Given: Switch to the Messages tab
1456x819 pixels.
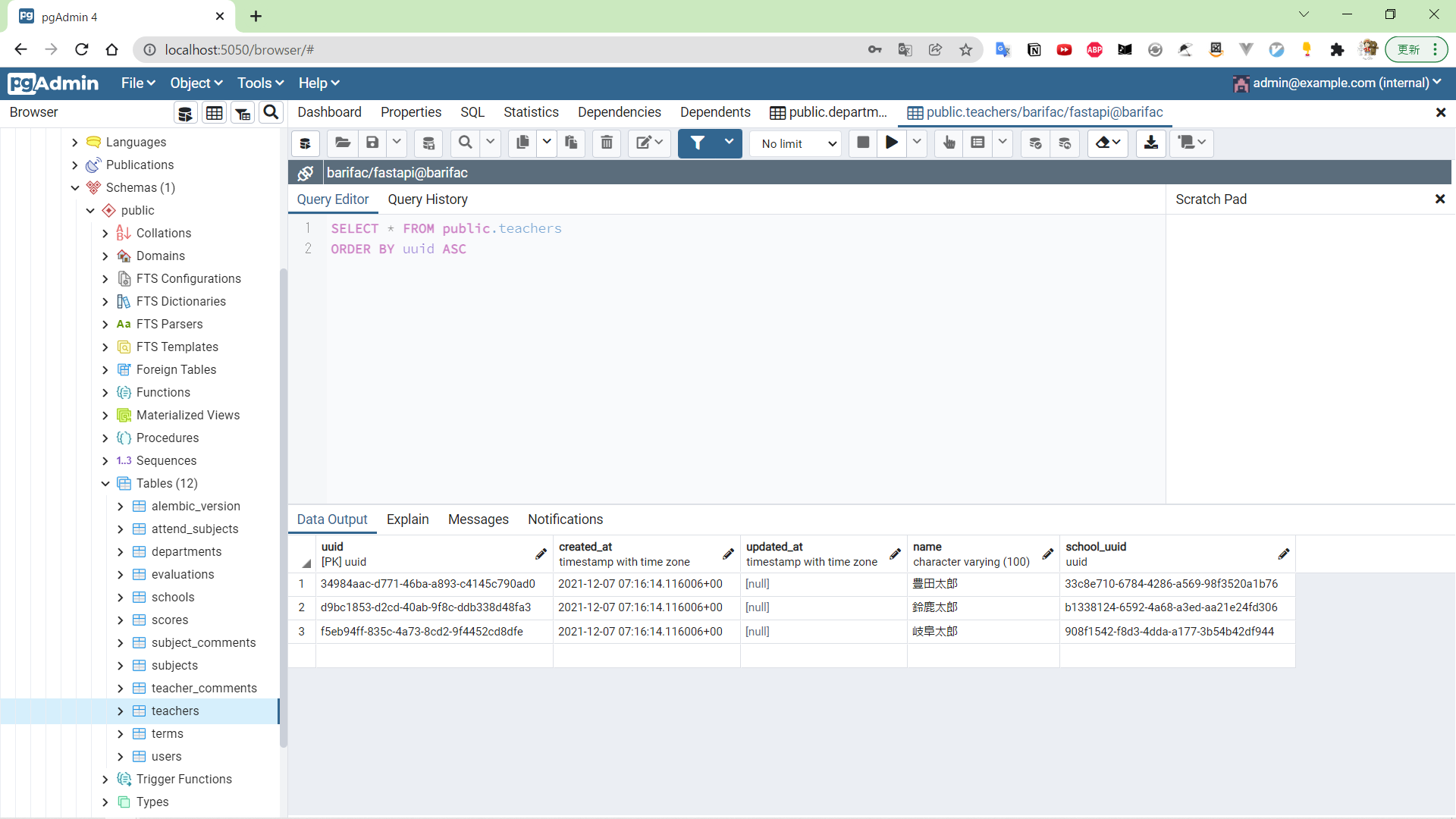Looking at the screenshot, I should coord(479,519).
